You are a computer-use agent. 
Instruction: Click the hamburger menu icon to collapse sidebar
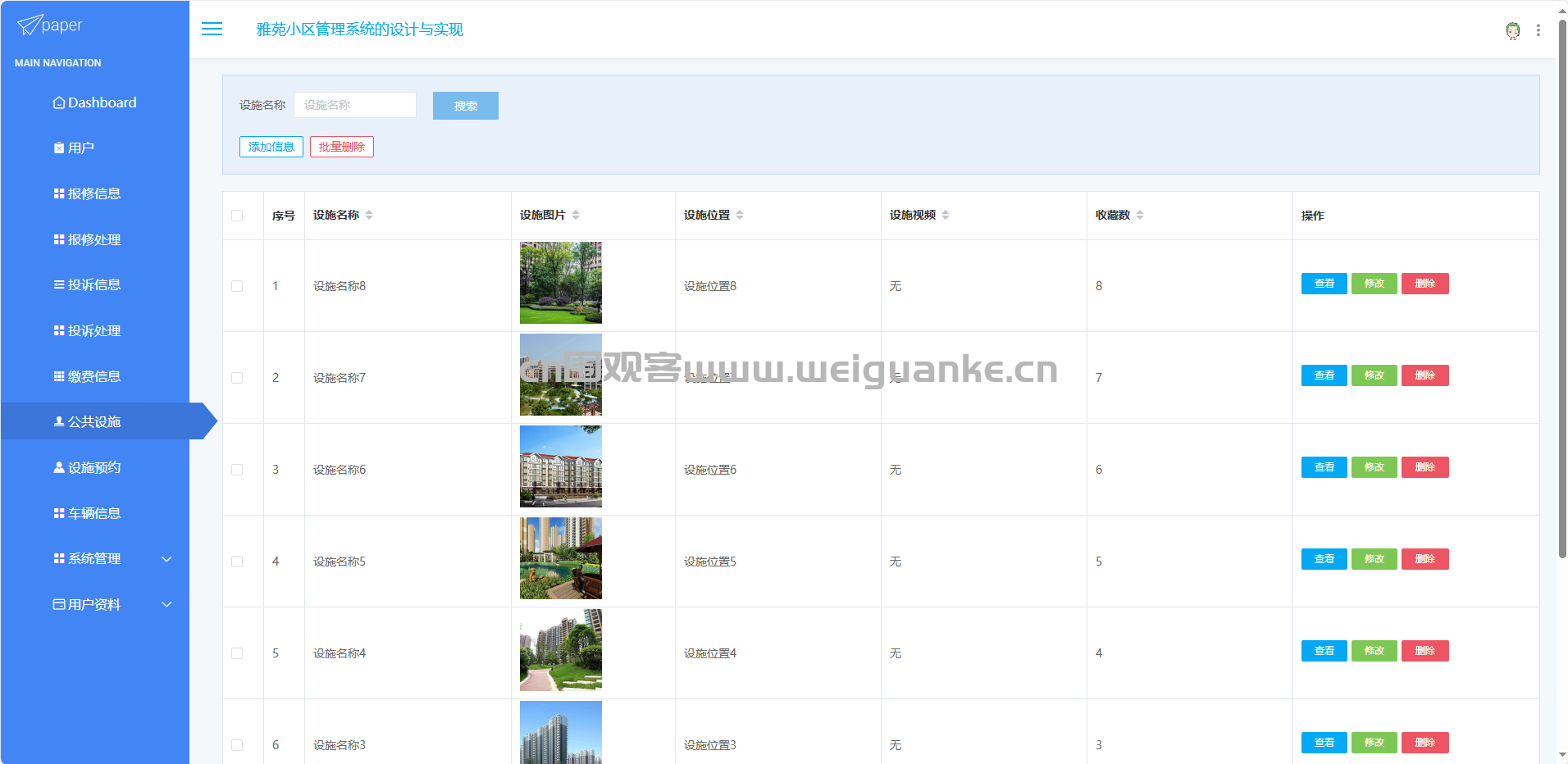tap(212, 30)
